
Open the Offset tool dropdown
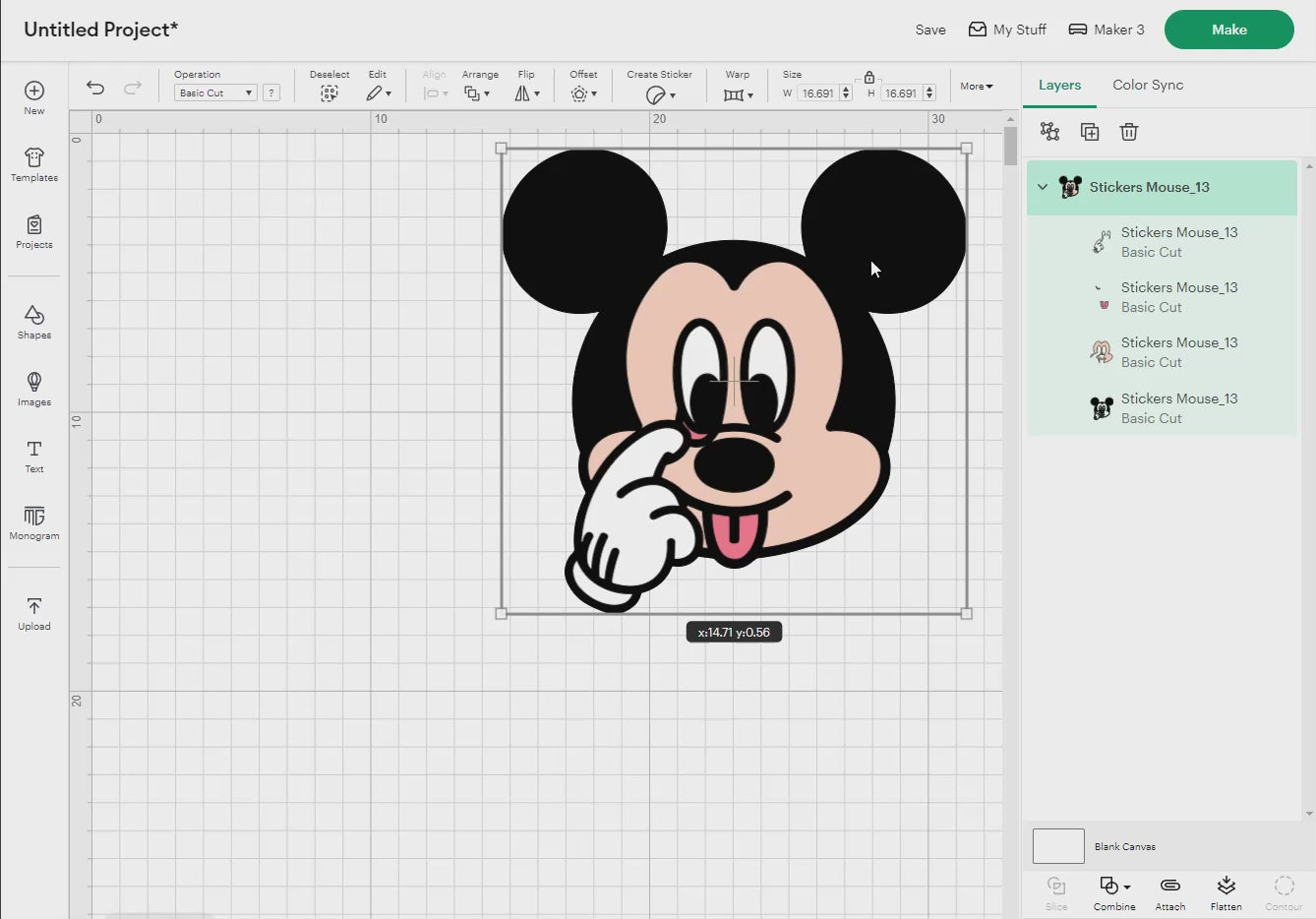[x=583, y=93]
